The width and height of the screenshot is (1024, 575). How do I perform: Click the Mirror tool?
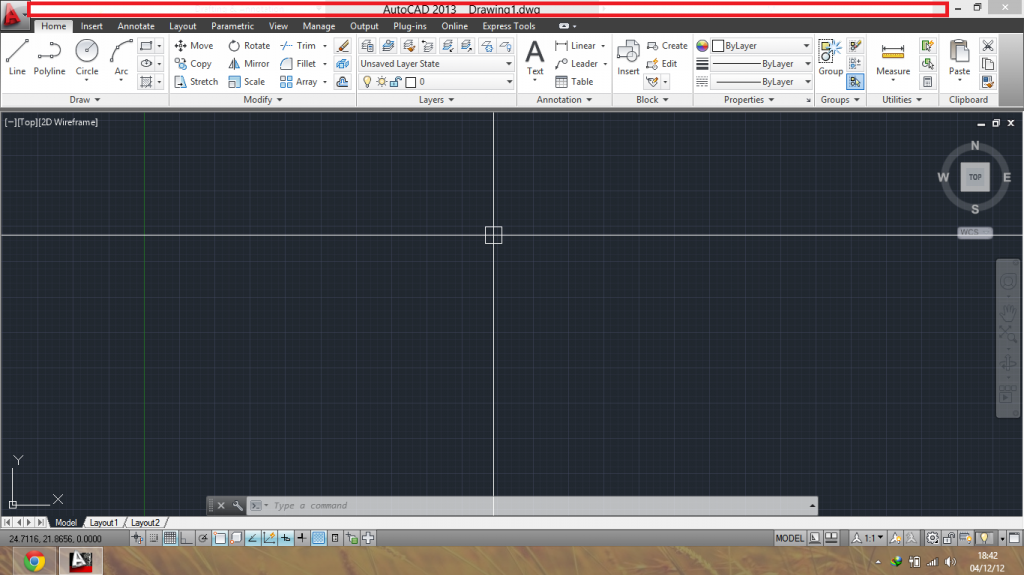coord(249,63)
